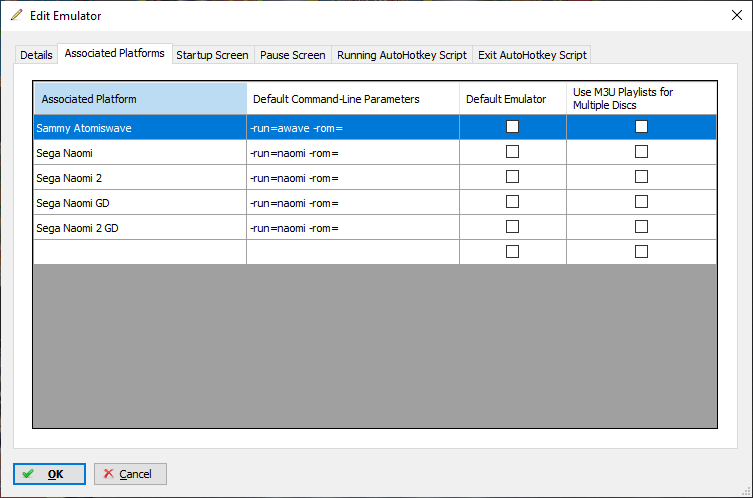Open the Pause Screen tab
The image size is (753, 498).
tap(292, 55)
